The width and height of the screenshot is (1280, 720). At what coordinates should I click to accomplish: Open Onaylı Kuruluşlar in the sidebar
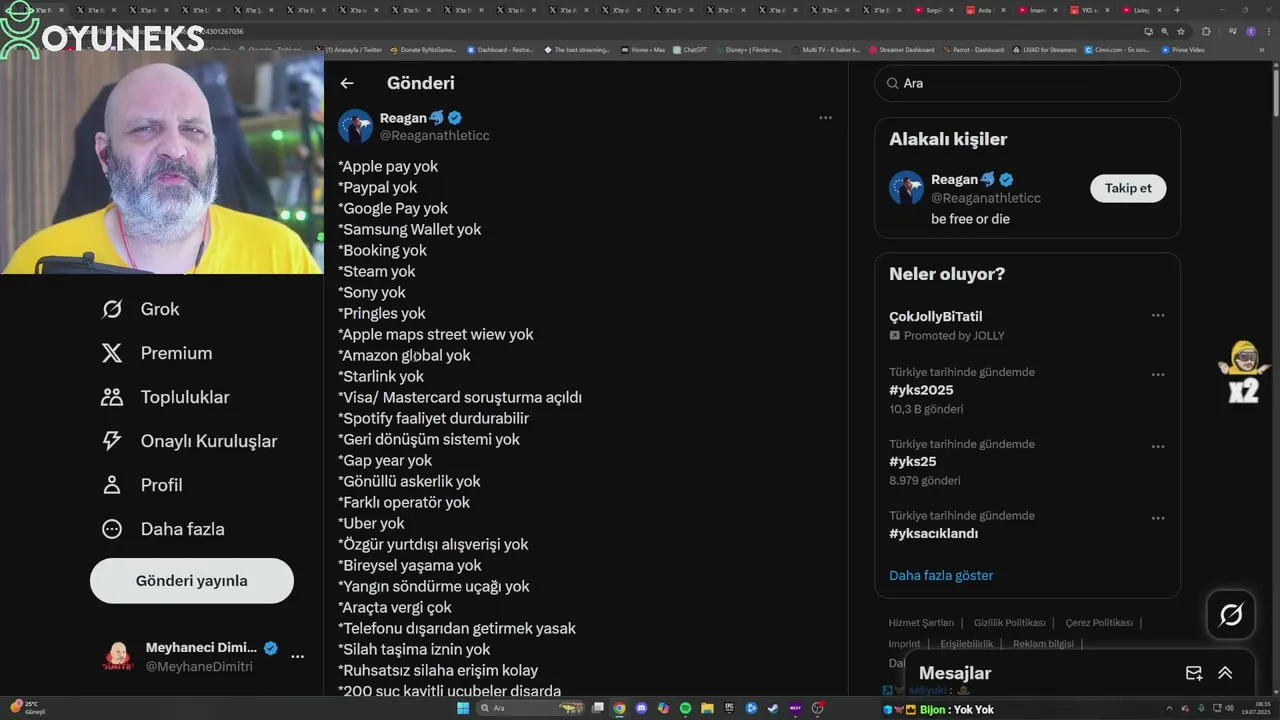[189, 441]
